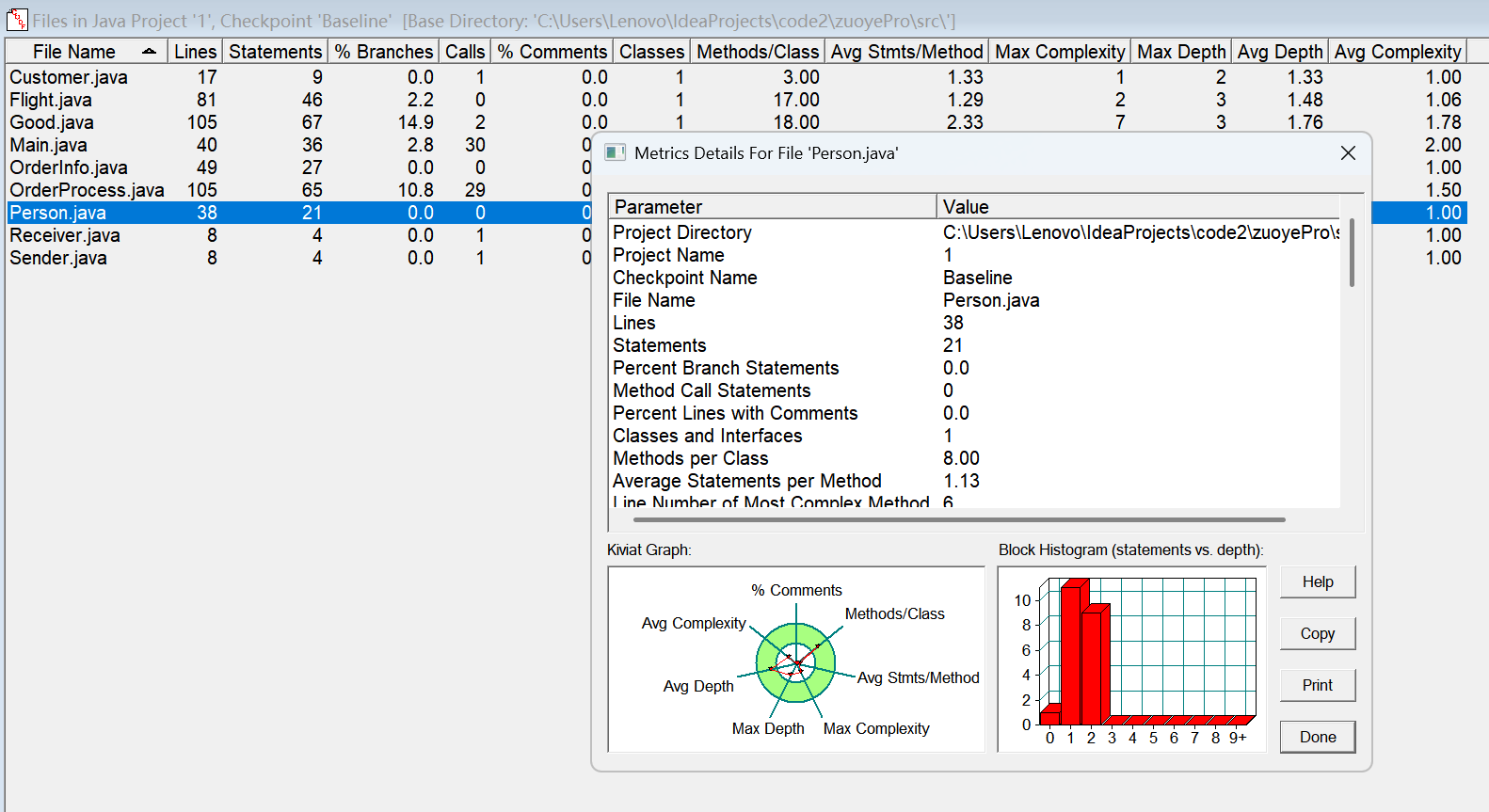
Task: Sort by File Name column header
Action: tap(87, 52)
